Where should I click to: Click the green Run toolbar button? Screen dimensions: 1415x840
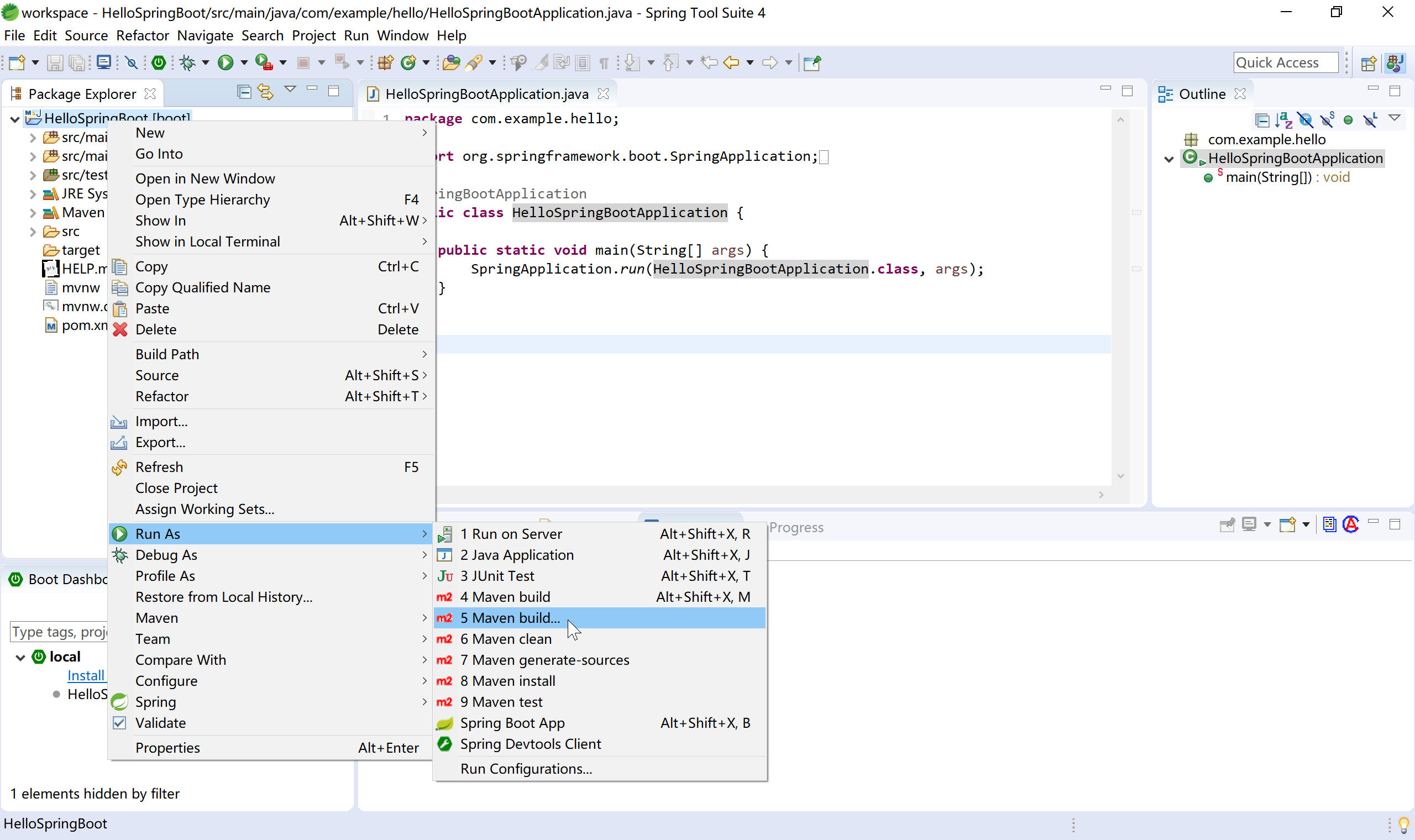(226, 62)
